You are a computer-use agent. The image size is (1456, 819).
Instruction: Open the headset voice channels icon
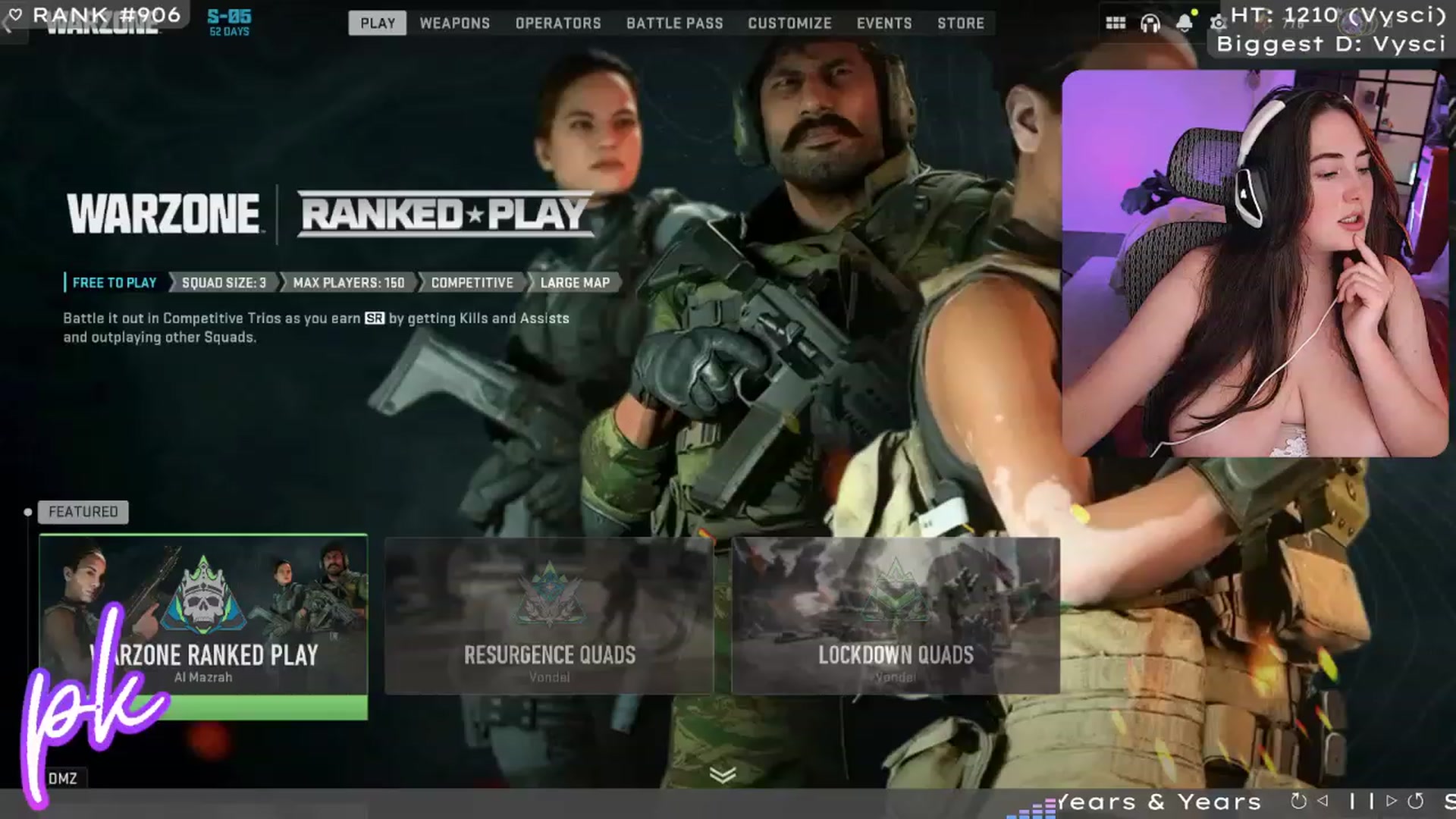point(1150,24)
